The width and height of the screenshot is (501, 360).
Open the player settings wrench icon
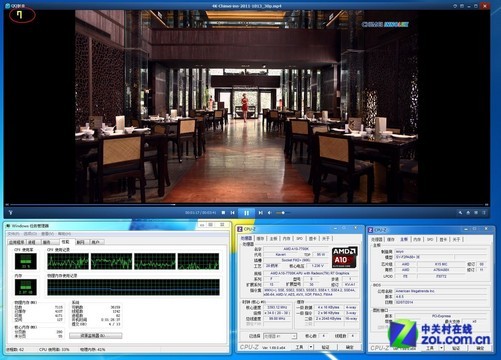tap(460, 213)
